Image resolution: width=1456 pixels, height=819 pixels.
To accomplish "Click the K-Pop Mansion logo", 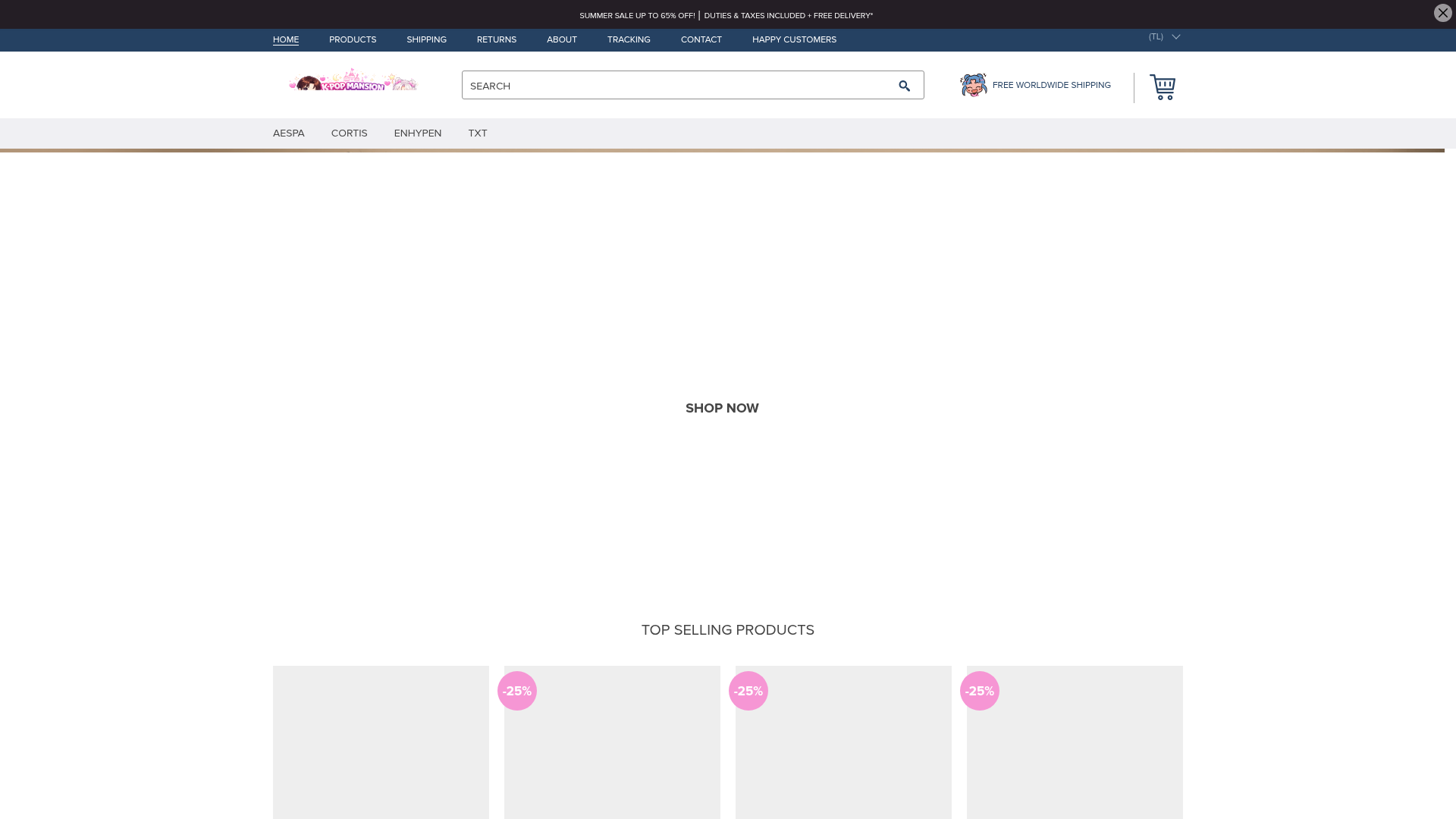I will (x=353, y=80).
